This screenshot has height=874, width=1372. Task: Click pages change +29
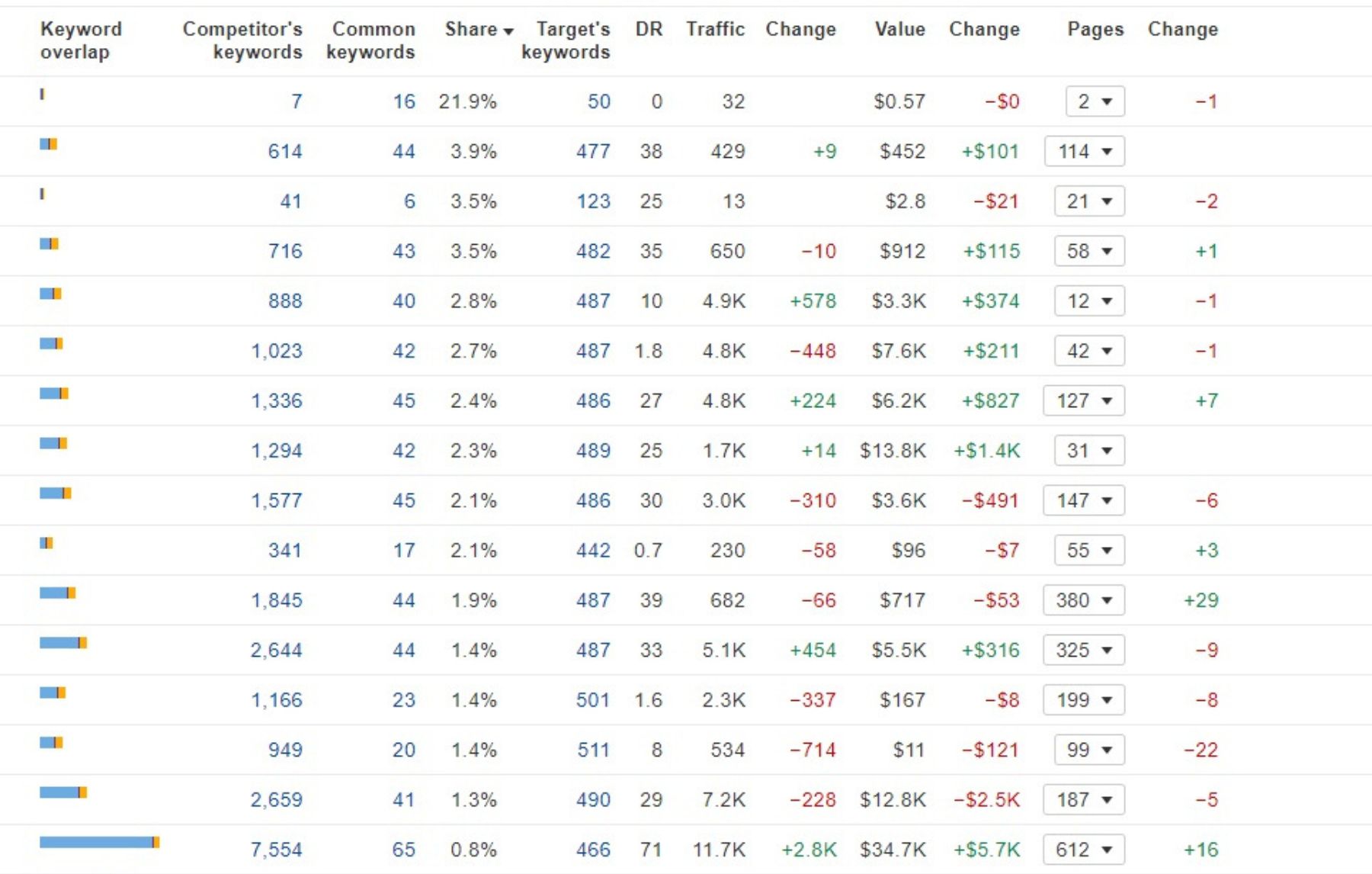pyautogui.click(x=1200, y=600)
